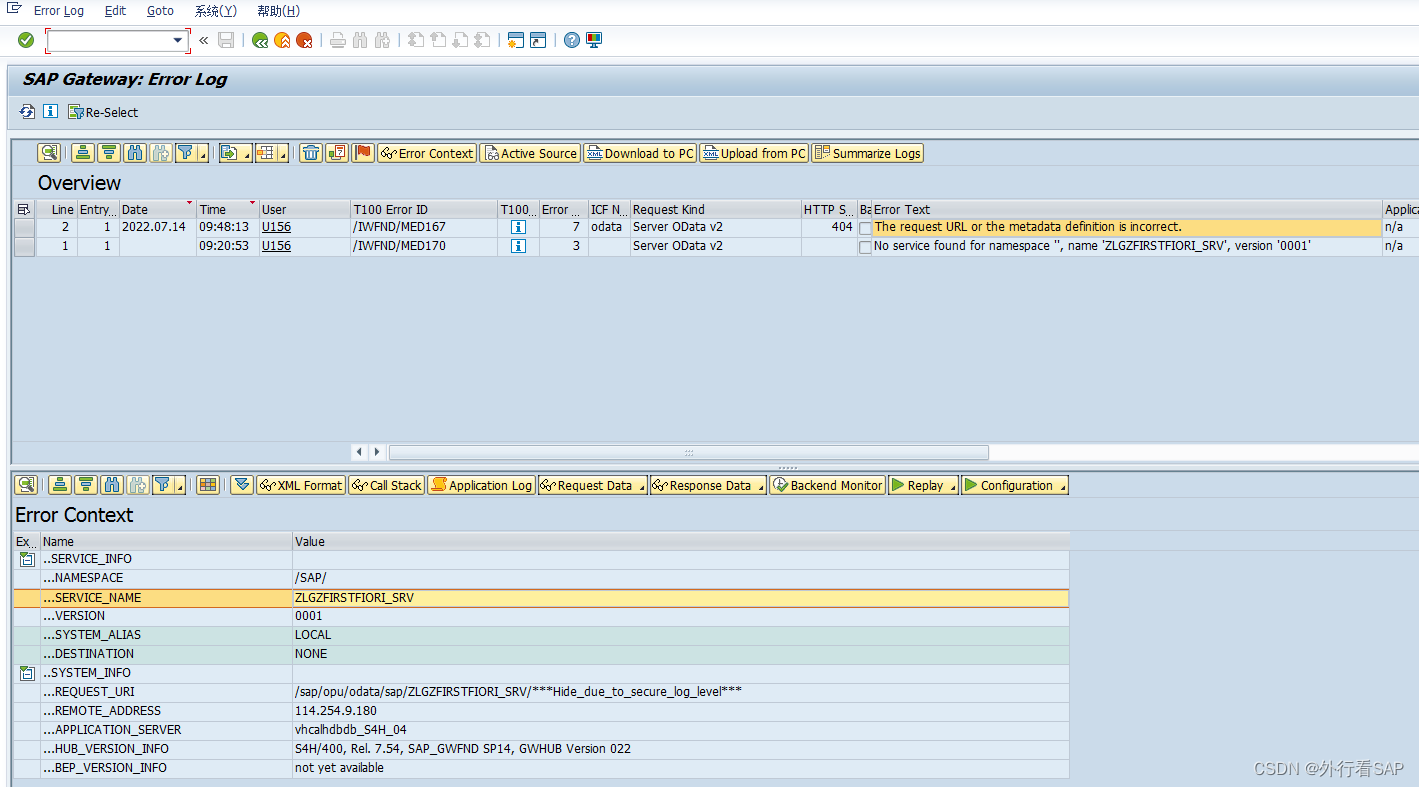Click the green Enter checkmark icon
The height and width of the screenshot is (787, 1419).
[26, 40]
